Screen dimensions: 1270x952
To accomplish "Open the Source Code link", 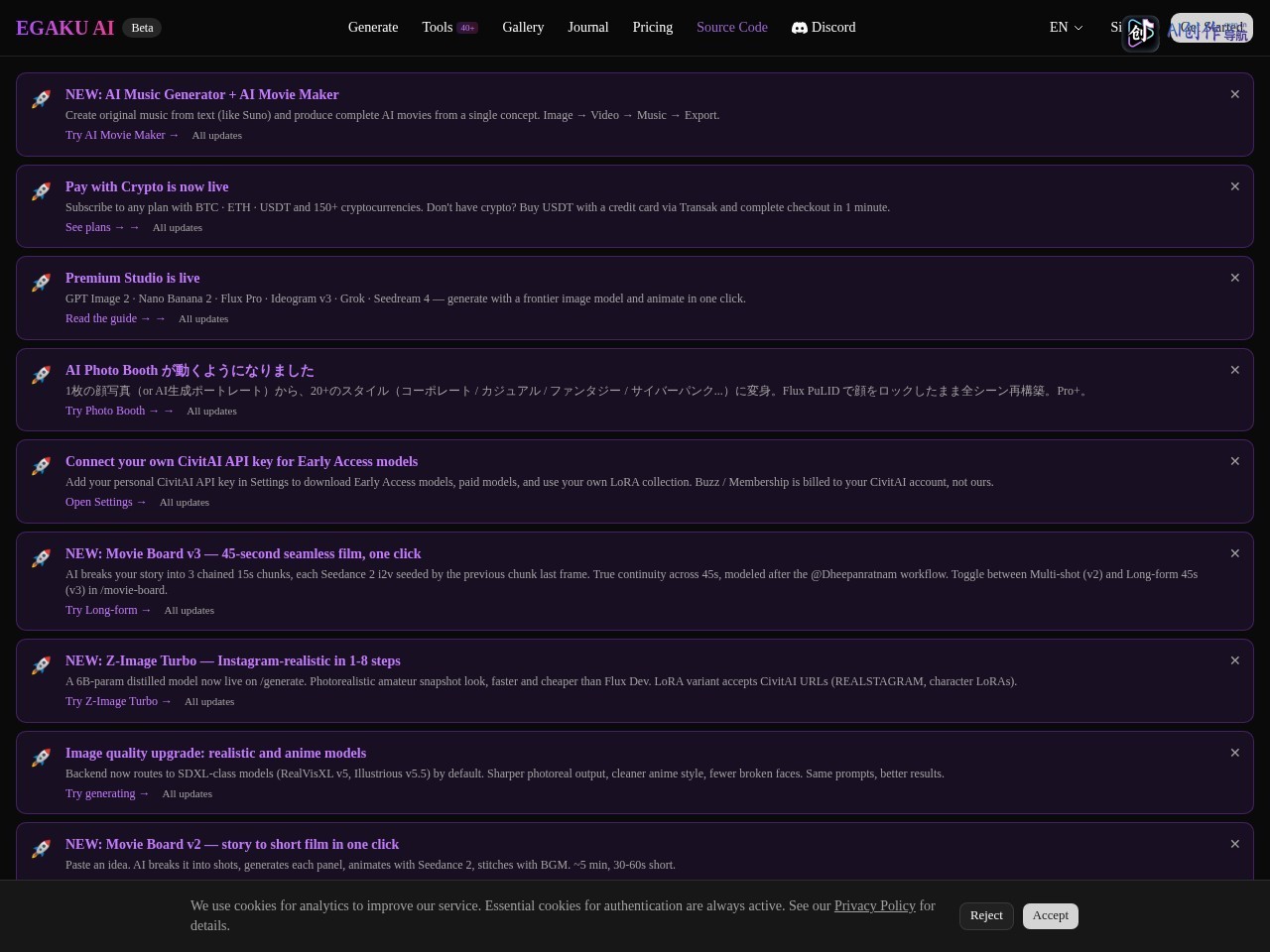I will click(732, 28).
